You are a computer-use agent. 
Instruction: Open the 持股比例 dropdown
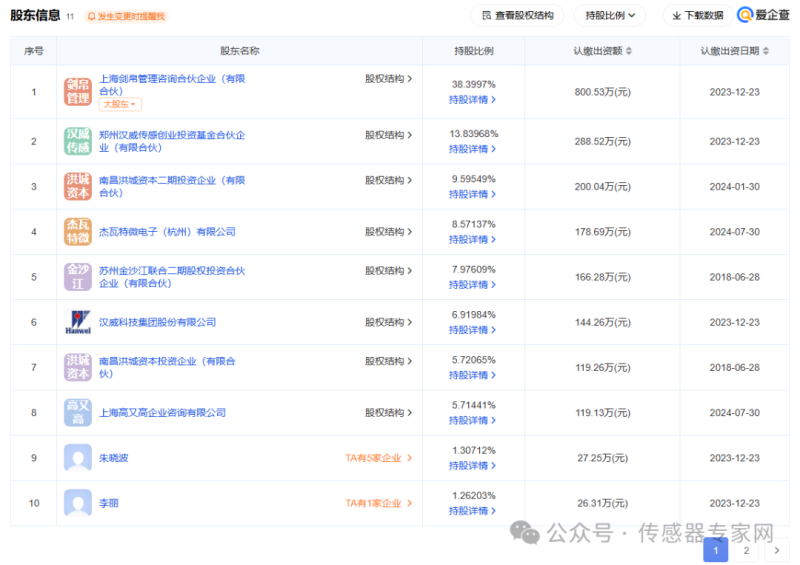coord(610,15)
